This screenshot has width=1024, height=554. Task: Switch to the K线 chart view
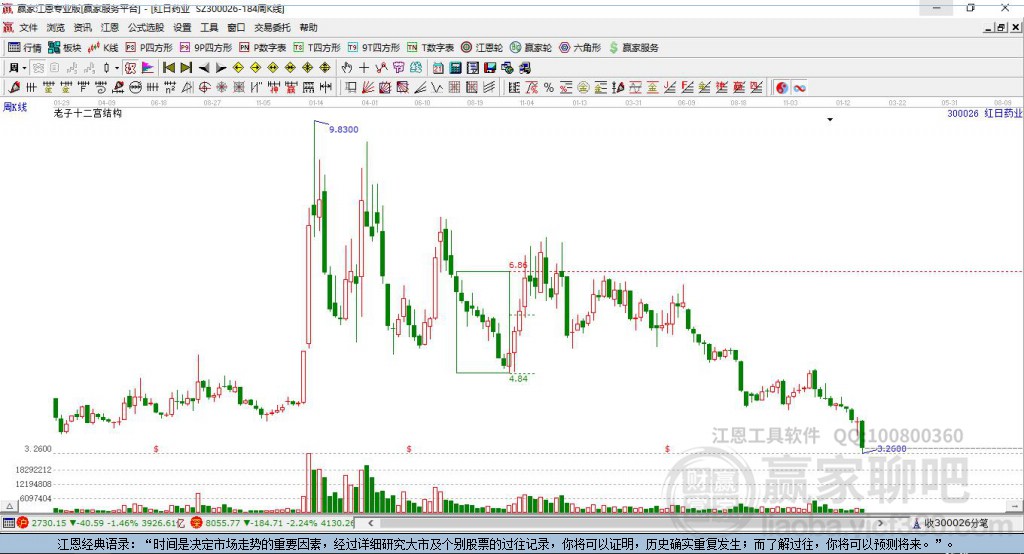pos(103,48)
